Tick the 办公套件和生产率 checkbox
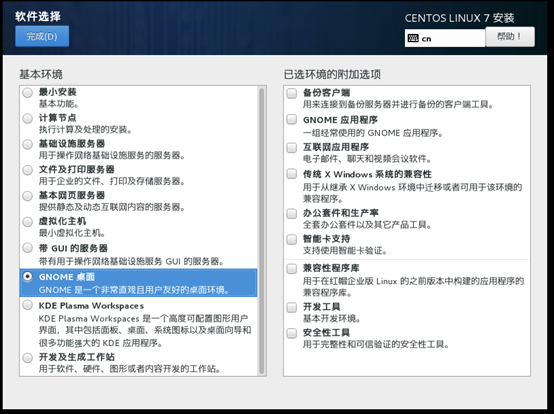This screenshot has height=414, width=554. coord(291,213)
